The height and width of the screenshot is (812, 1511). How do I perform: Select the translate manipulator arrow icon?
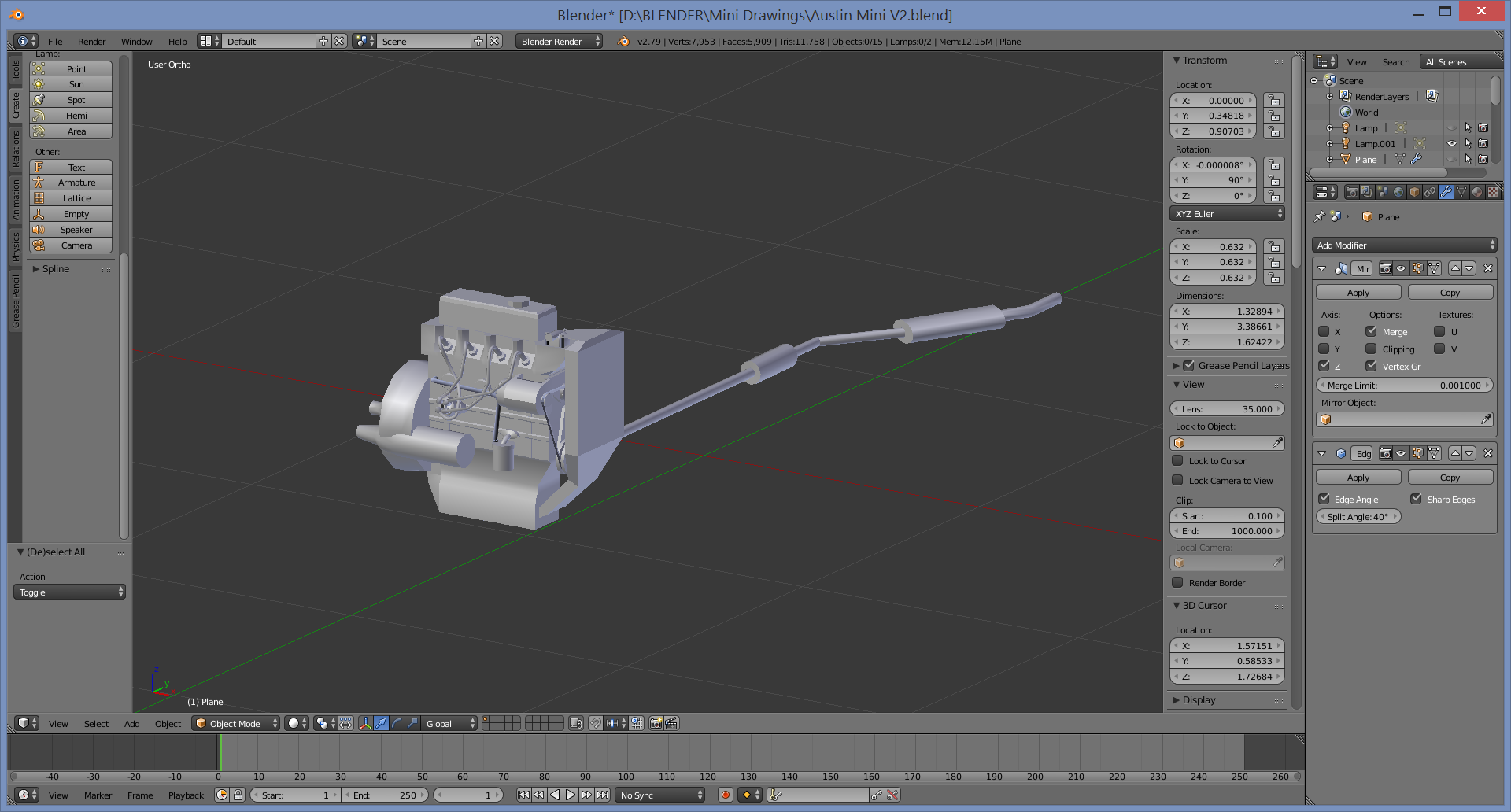point(381,724)
